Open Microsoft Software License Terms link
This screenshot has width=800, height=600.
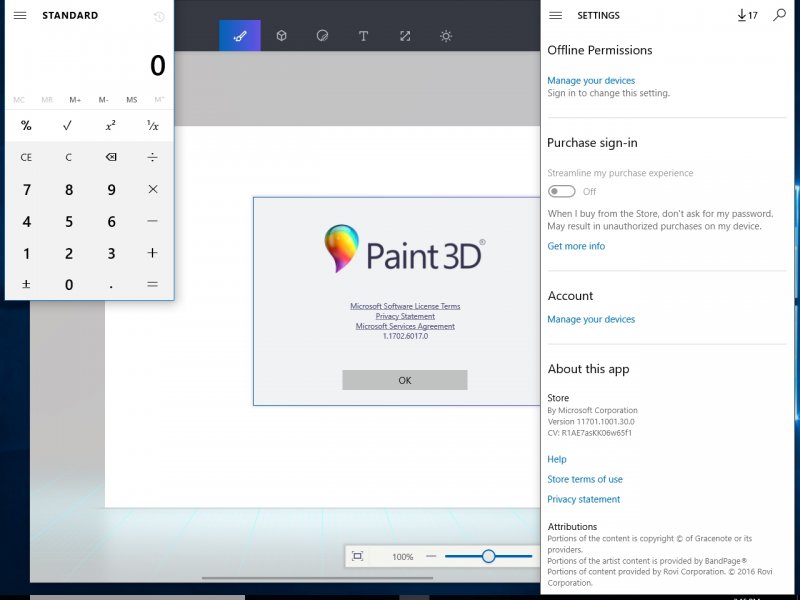click(x=405, y=306)
